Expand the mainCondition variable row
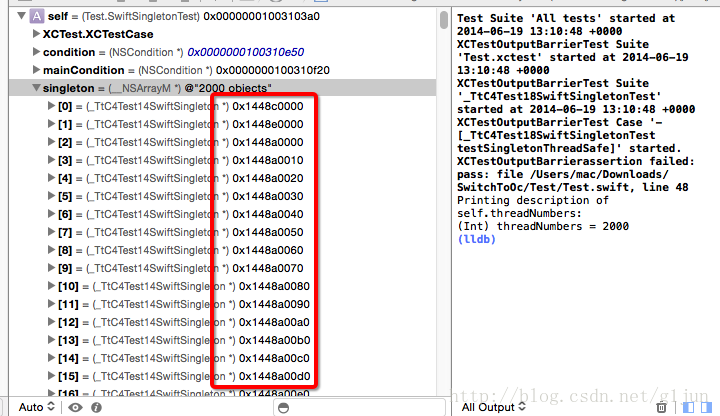Screen dimensions: 720x416 tap(36, 69)
